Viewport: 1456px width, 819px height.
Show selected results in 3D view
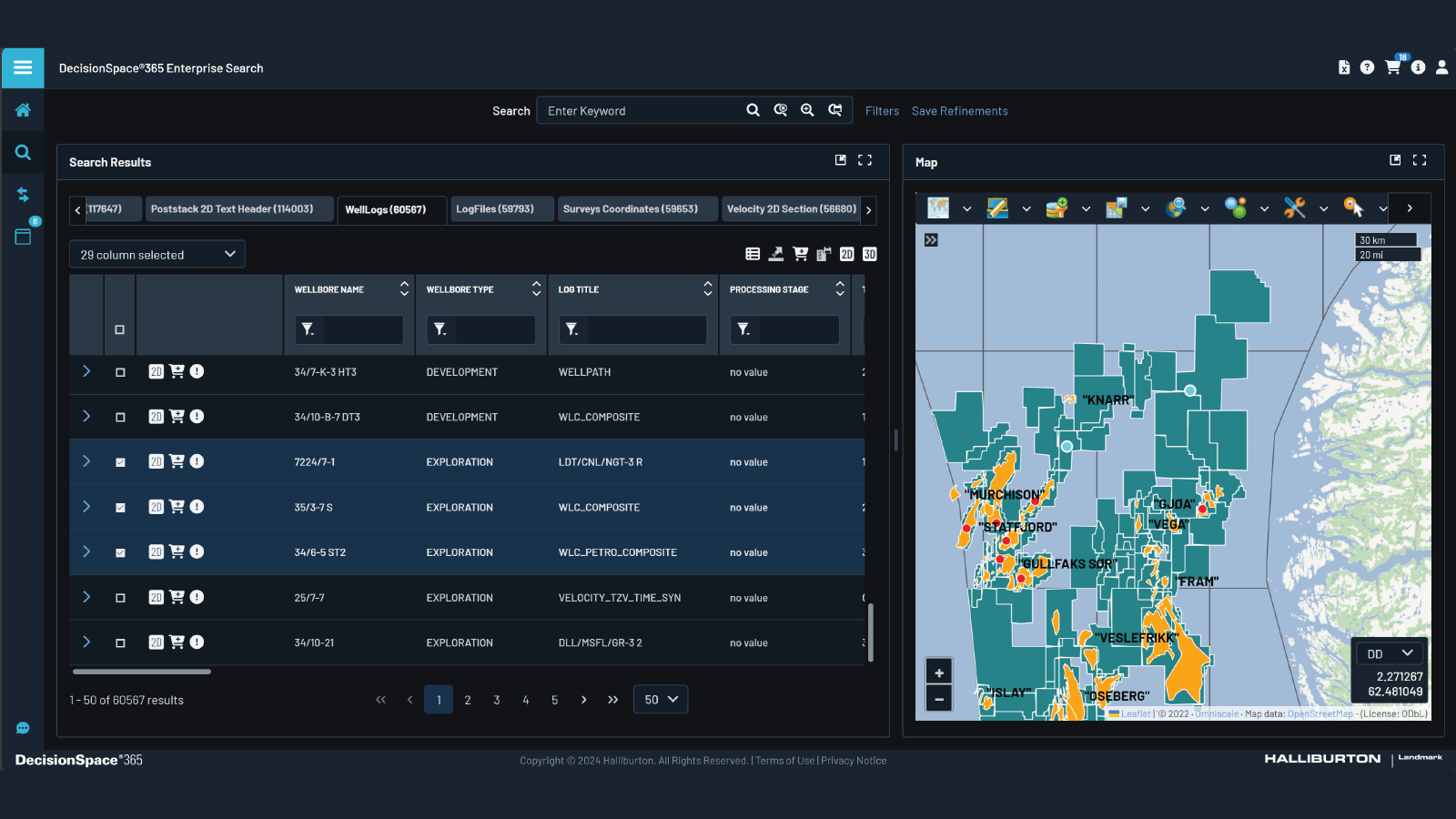pos(870,254)
